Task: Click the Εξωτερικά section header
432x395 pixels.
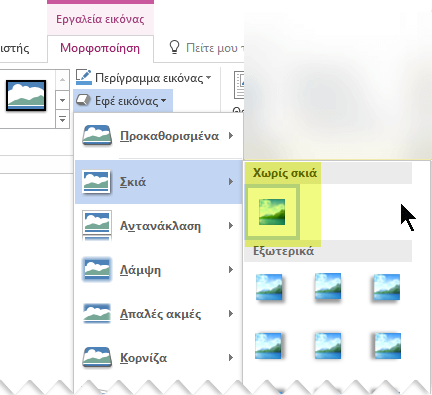Action: (x=328, y=251)
